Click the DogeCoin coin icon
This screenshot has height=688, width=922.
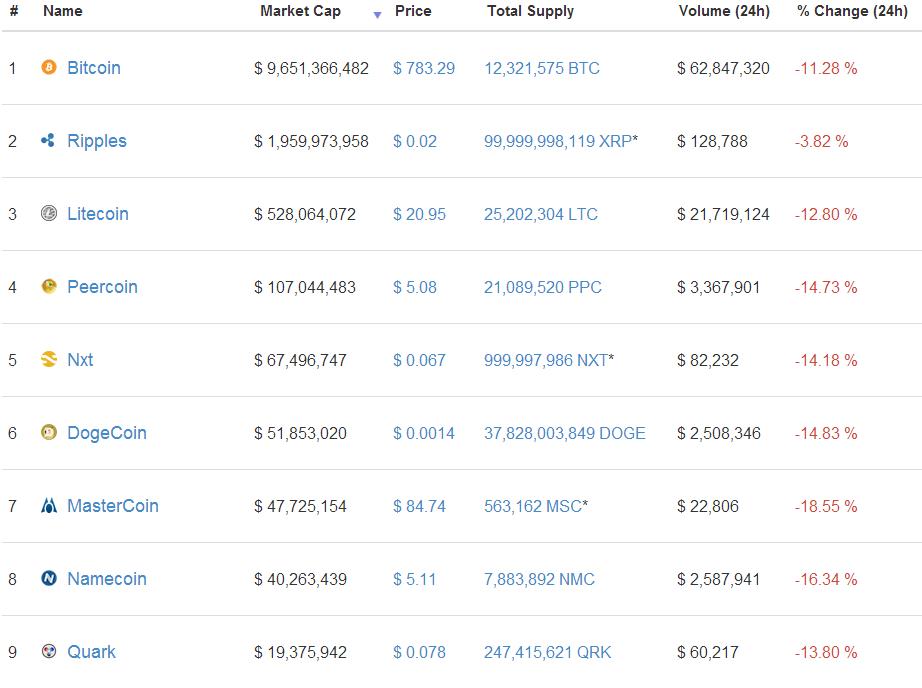(49, 432)
